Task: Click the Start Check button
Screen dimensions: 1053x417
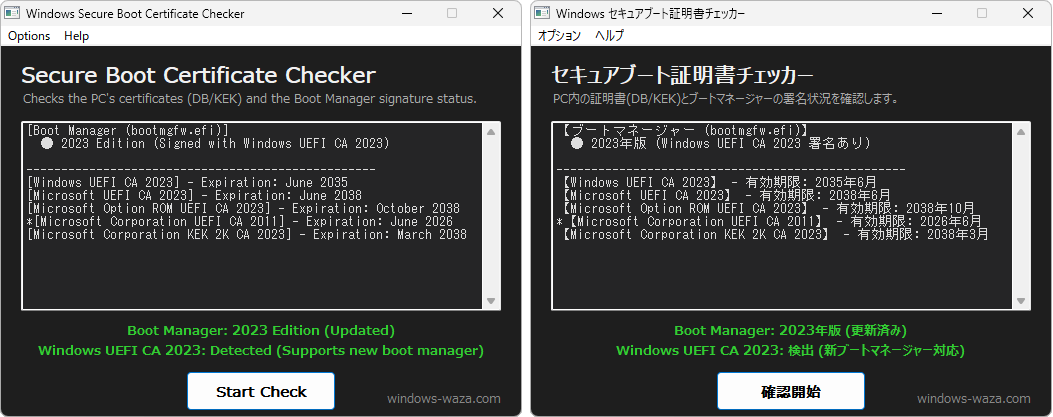Action: point(261,391)
